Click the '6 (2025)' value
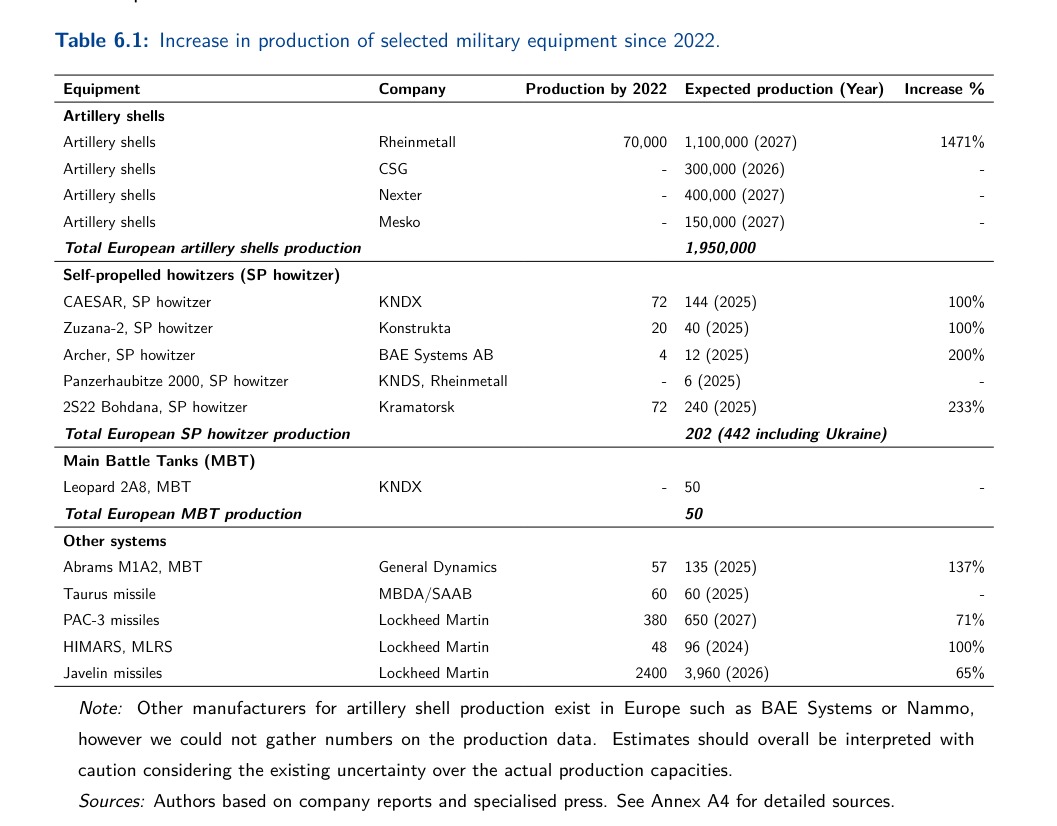The width and height of the screenshot is (1057, 826). (x=713, y=381)
